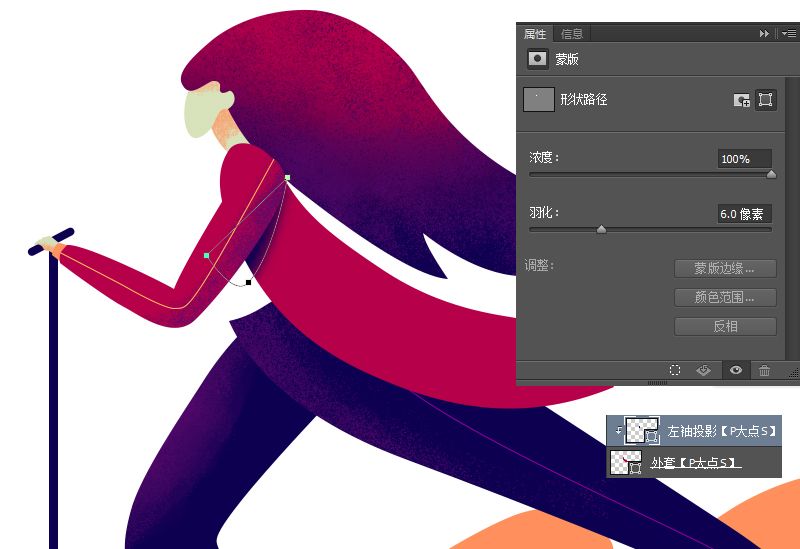Click the 蒙版边缘... button
The image size is (800, 549).
coord(725,268)
